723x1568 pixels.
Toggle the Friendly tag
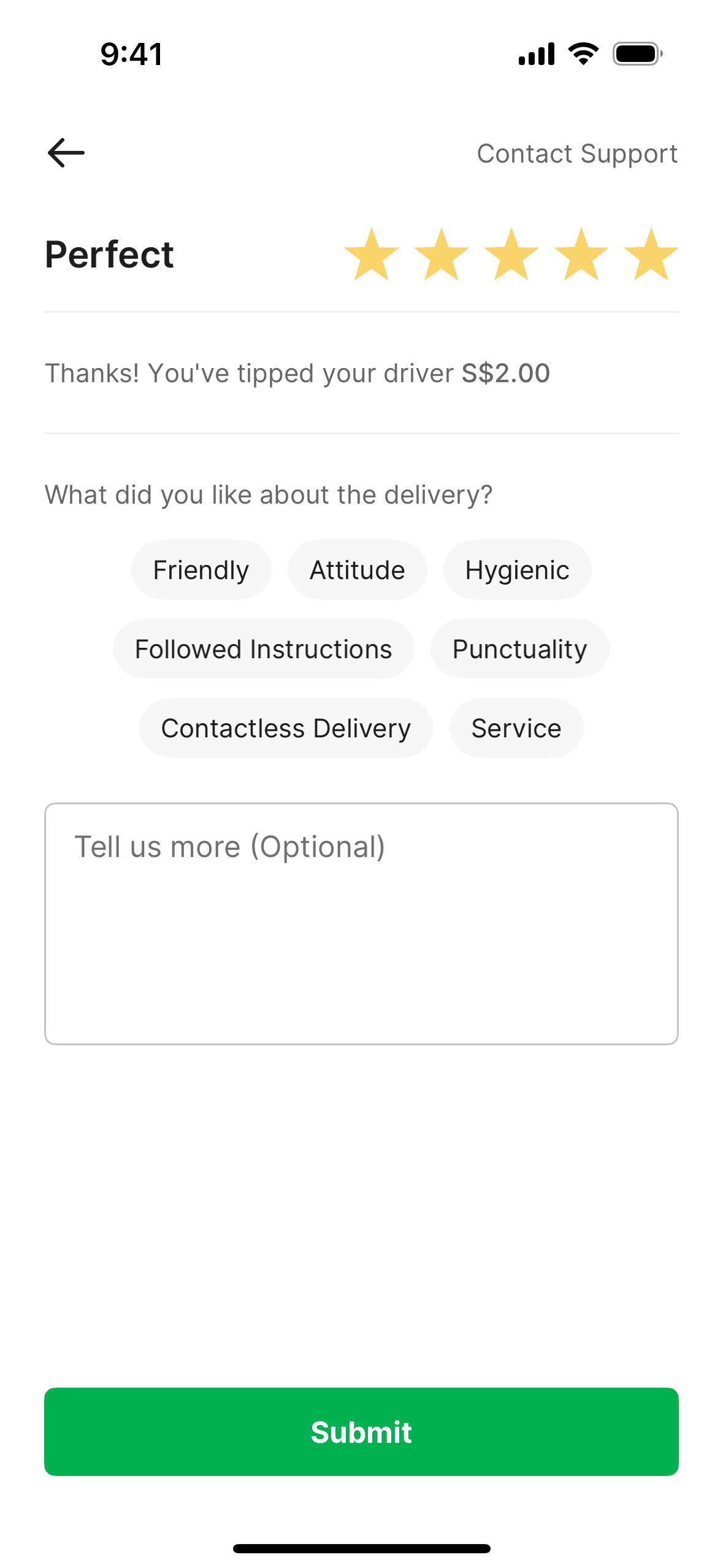[x=201, y=570]
